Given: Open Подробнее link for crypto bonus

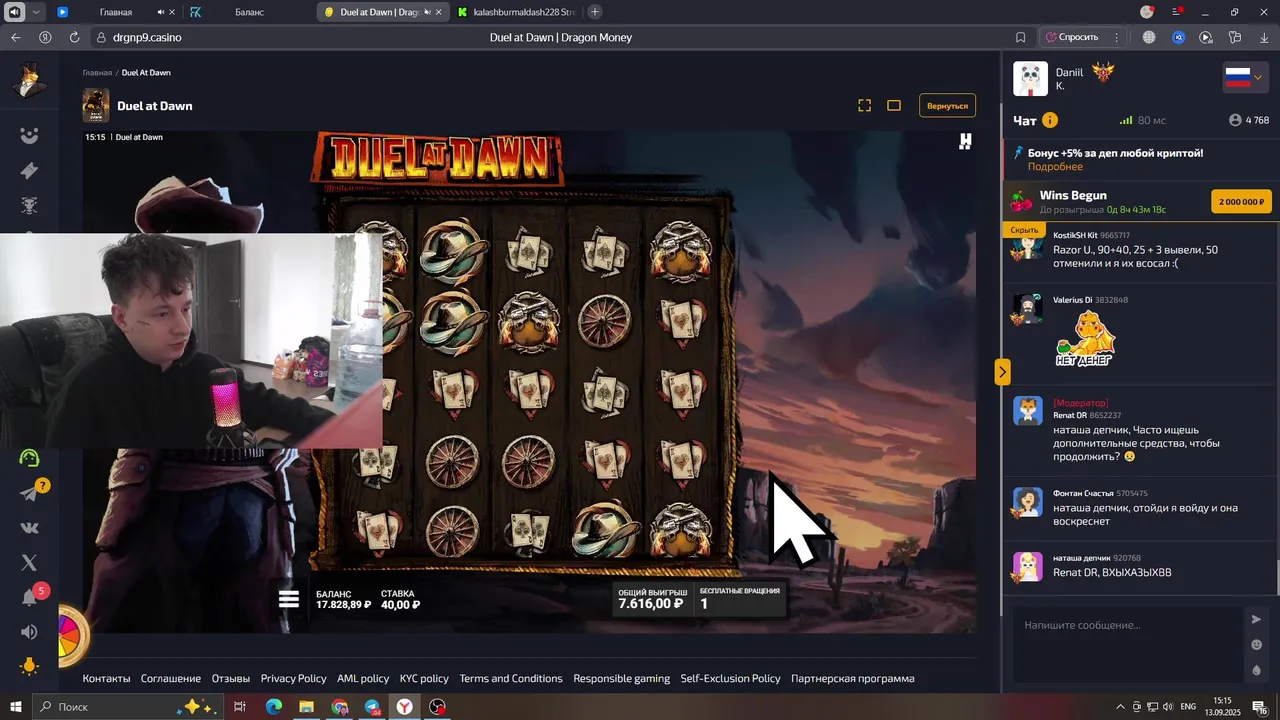Looking at the screenshot, I should point(1055,167).
